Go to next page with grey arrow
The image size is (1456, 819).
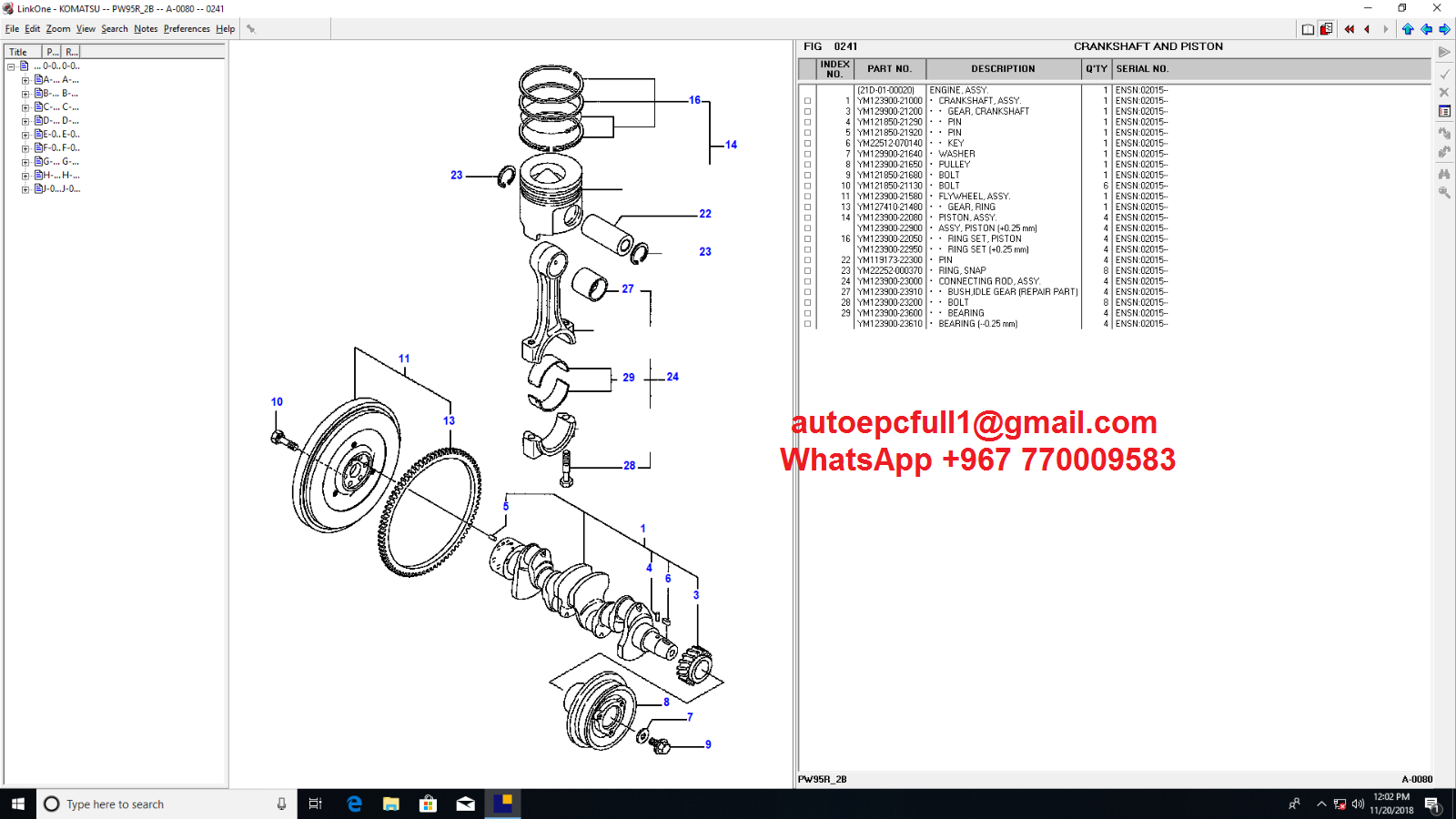(x=1386, y=29)
